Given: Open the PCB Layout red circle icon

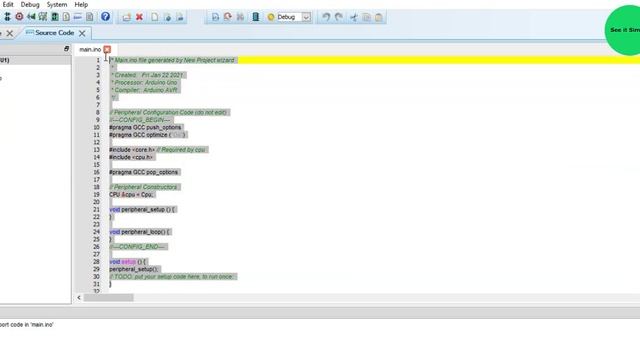Looking at the screenshot, I should tap(19, 17).
